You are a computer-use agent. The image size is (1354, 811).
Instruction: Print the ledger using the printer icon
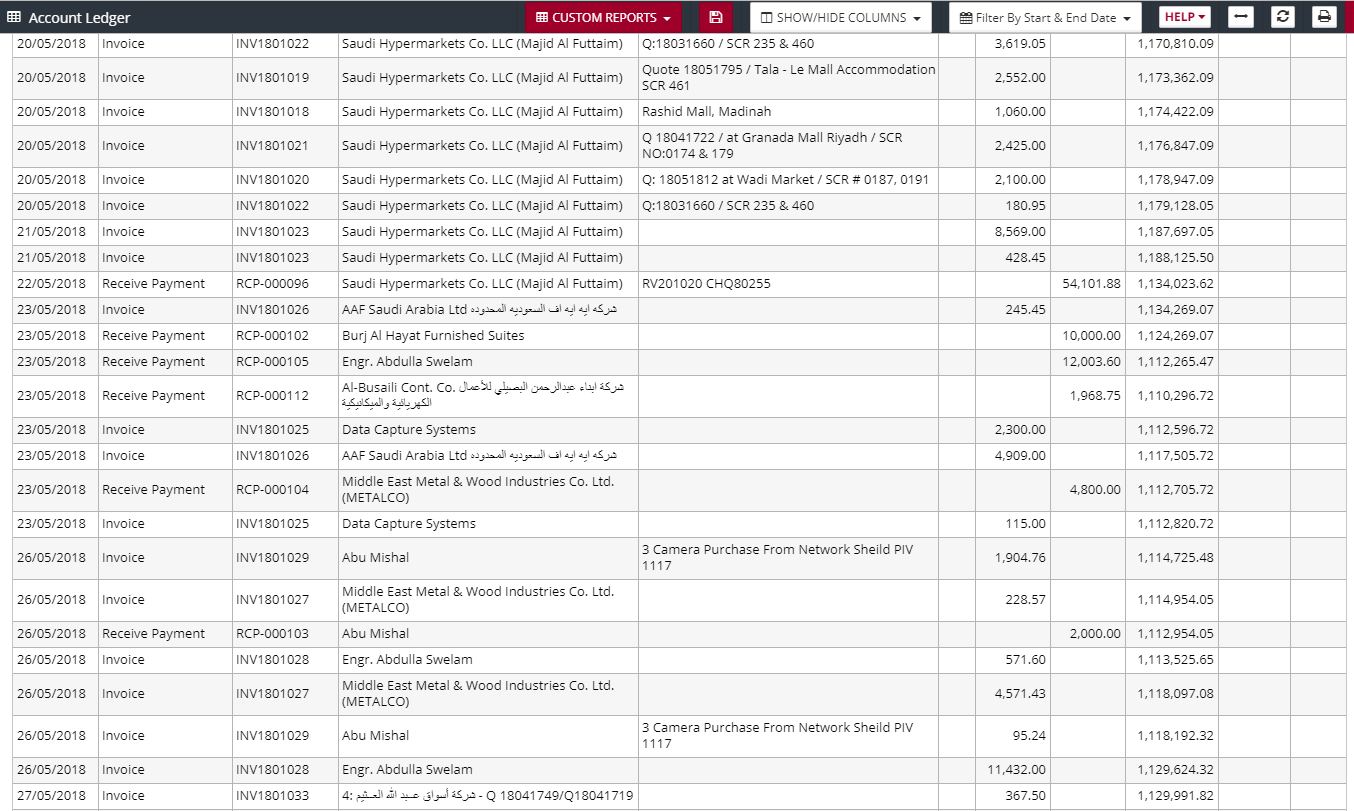(1324, 17)
